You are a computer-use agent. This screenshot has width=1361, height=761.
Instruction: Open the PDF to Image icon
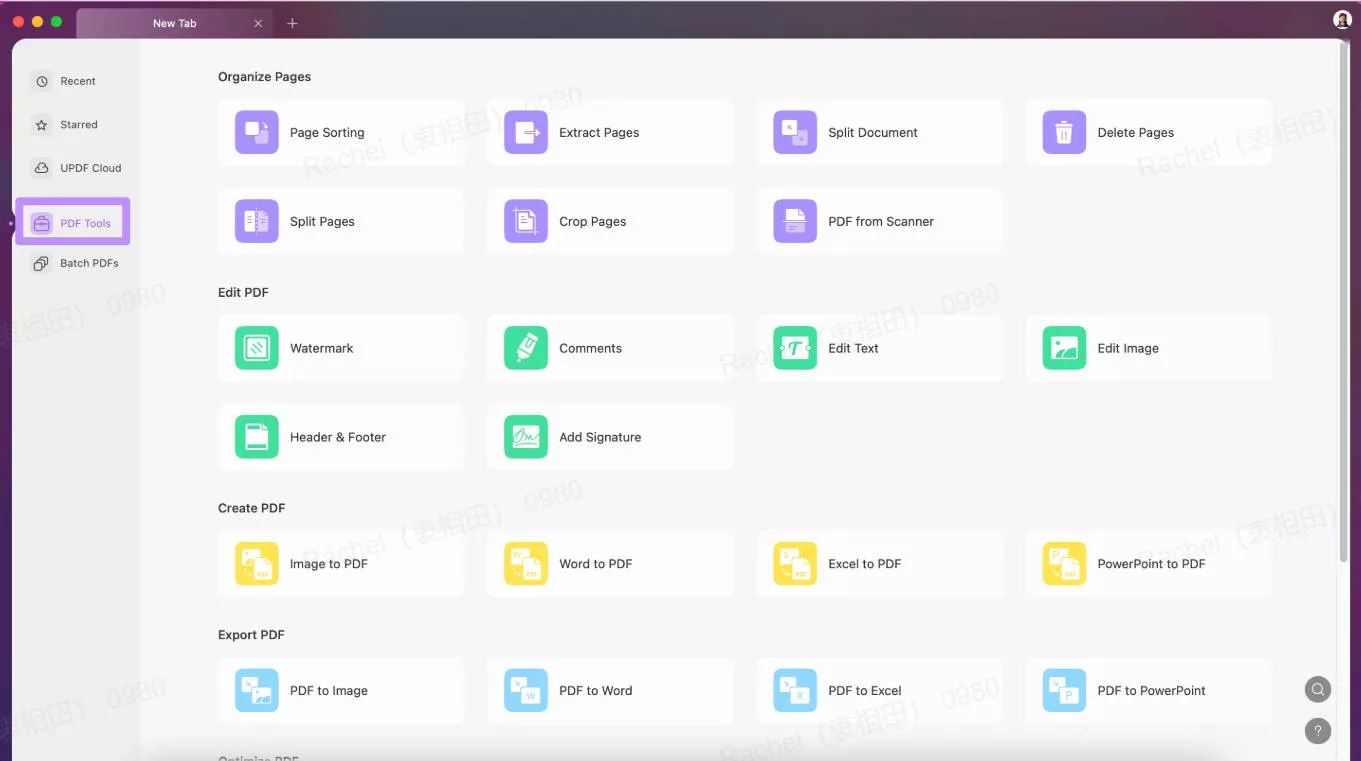256,691
